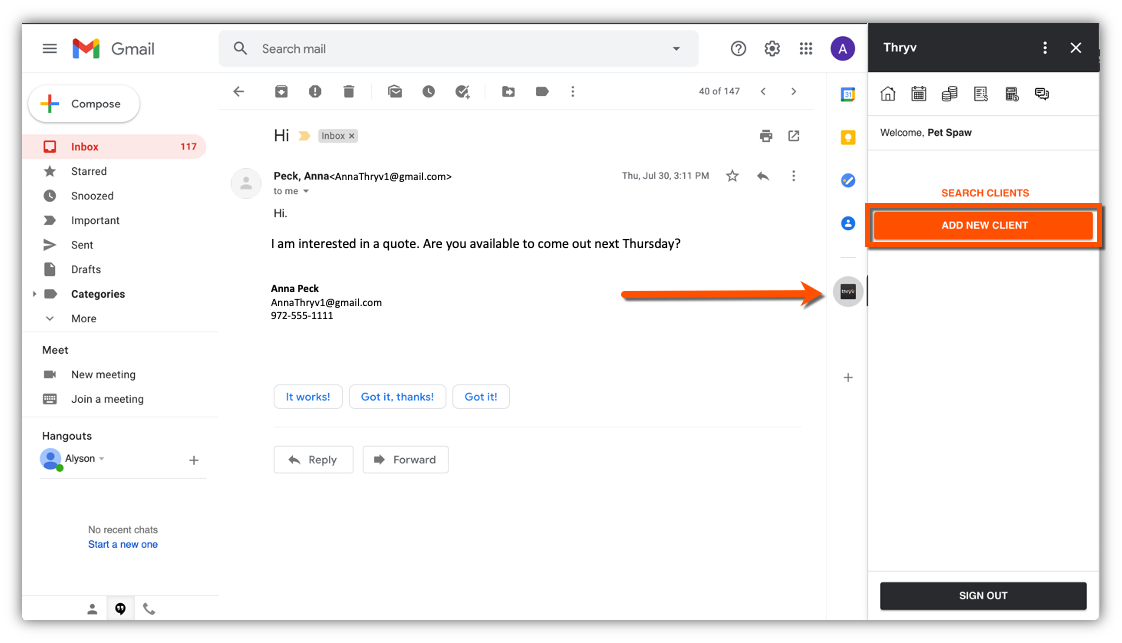Move the email to a folder

pyautogui.click(x=508, y=92)
